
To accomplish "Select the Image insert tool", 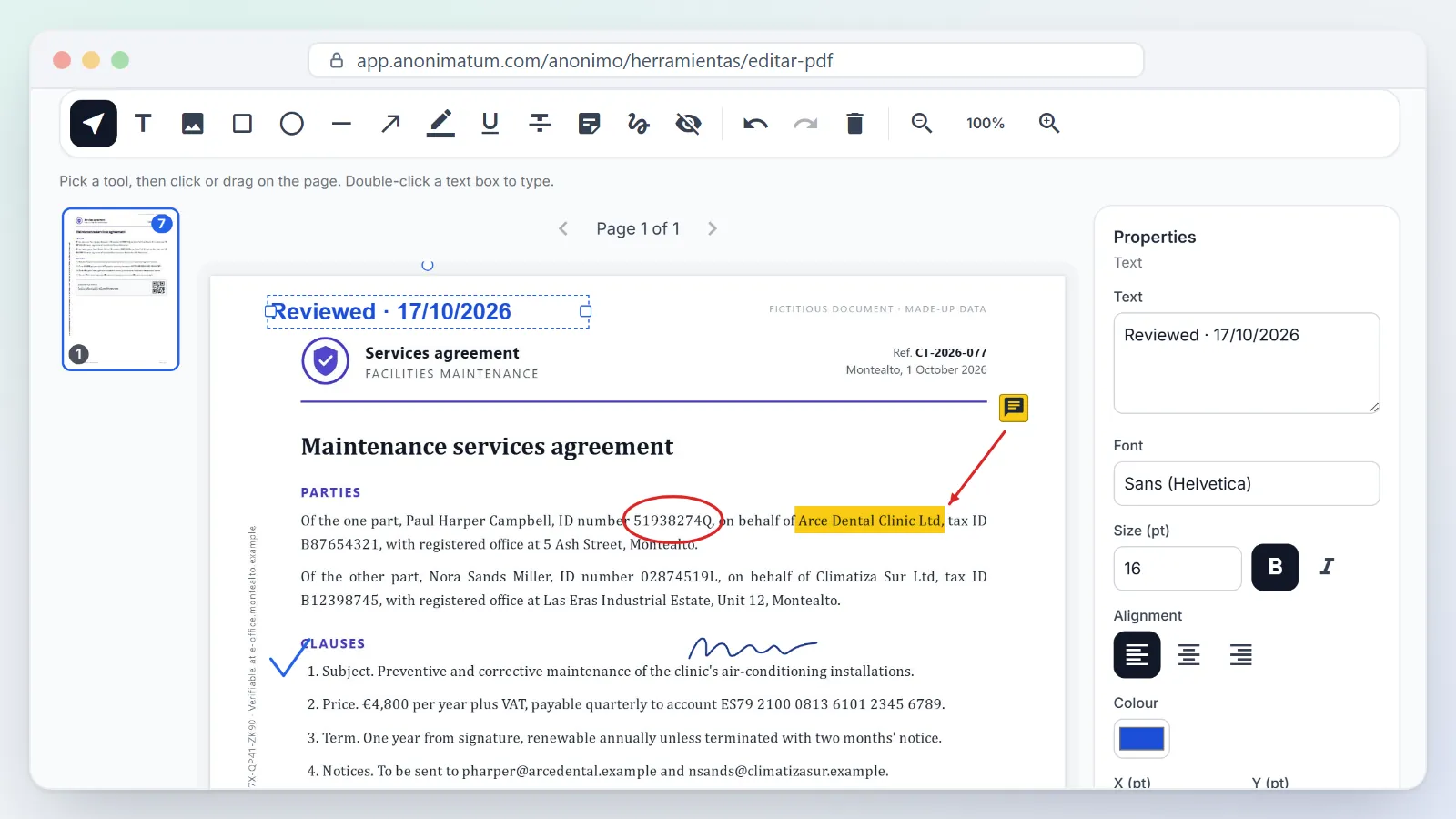I will coord(193,124).
